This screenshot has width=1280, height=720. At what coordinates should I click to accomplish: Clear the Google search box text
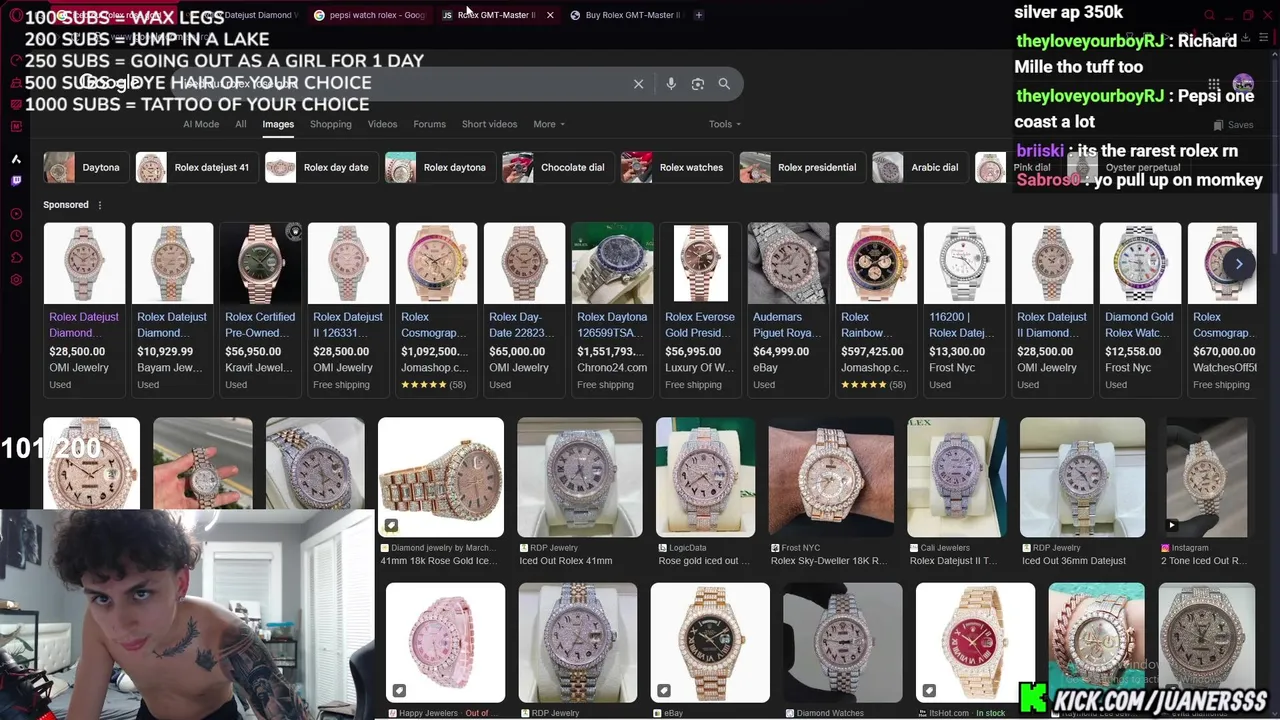click(638, 84)
